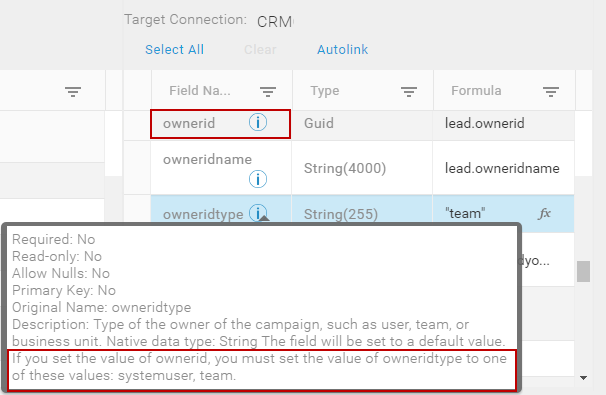Open the fx formula editor for "team"
The image size is (606, 395).
[x=544, y=213]
